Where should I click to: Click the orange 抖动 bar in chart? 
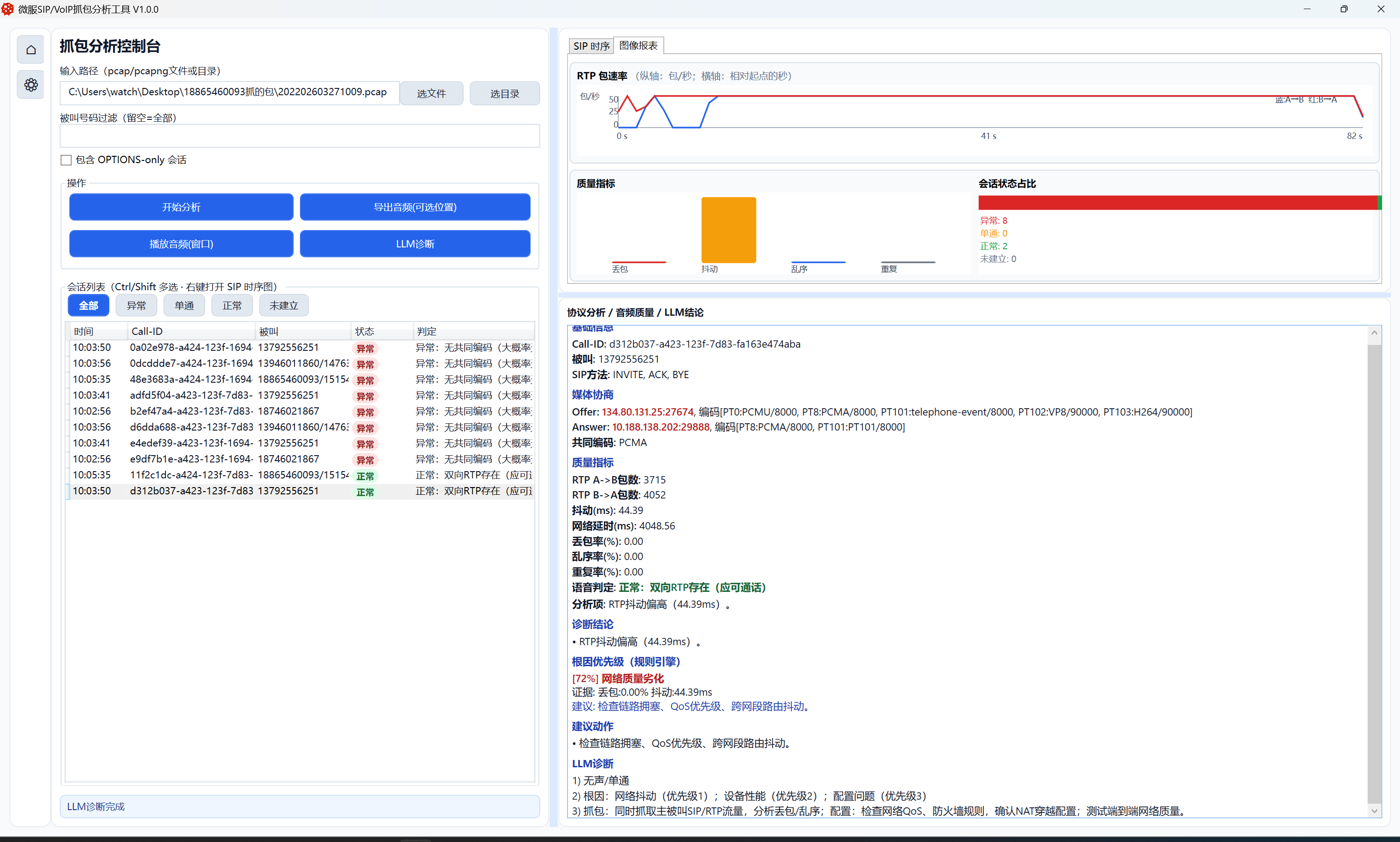tap(728, 230)
